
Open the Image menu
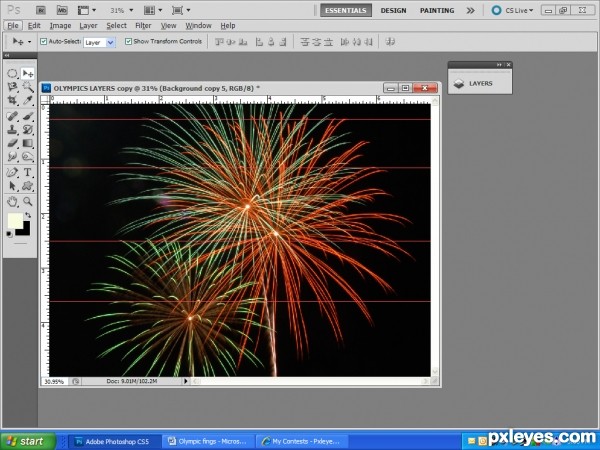pyautogui.click(x=60, y=26)
